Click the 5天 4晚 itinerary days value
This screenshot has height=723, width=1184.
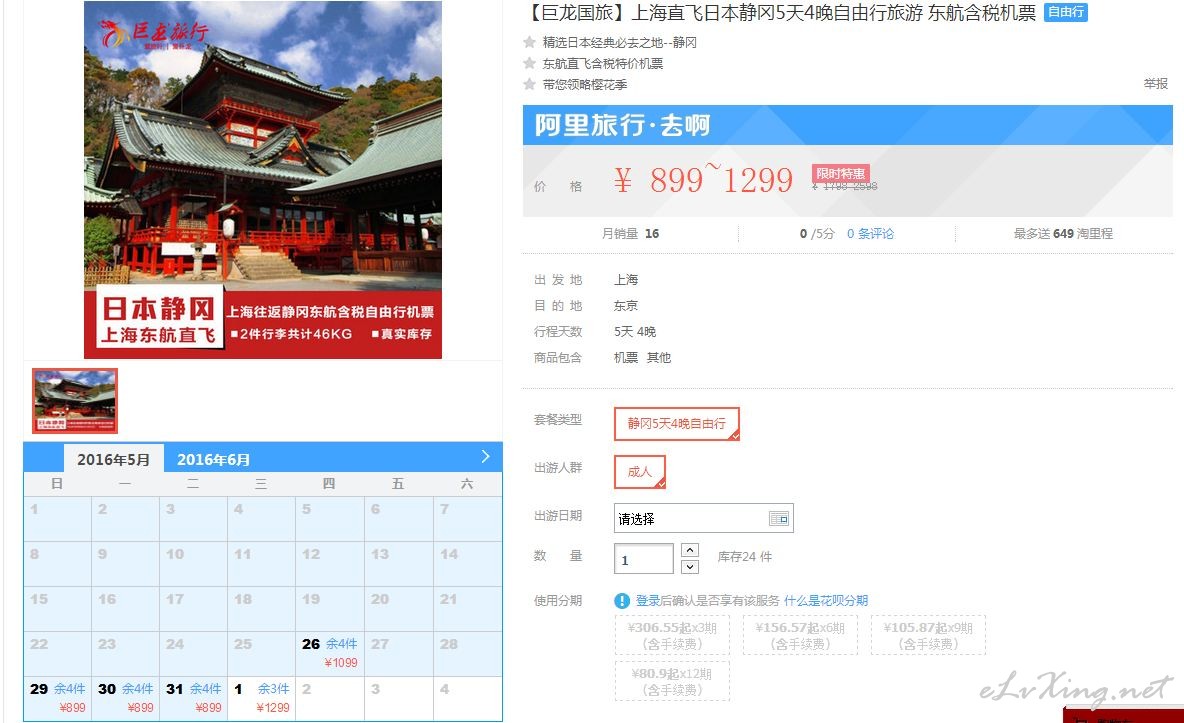635,332
